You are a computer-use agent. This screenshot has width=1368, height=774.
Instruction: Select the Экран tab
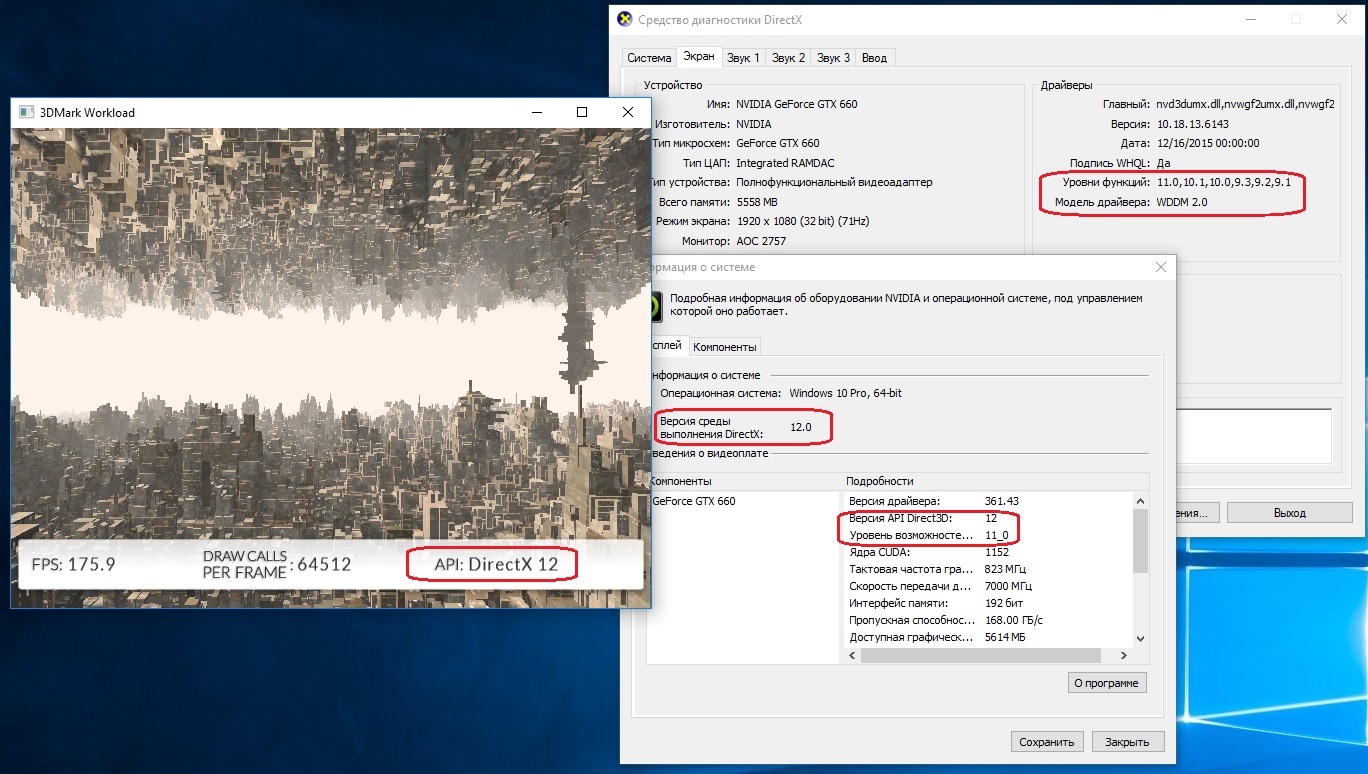(699, 57)
